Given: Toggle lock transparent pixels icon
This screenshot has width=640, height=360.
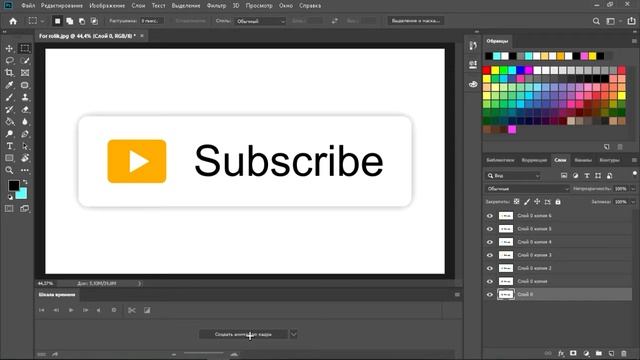Looking at the screenshot, I should click(517, 202).
